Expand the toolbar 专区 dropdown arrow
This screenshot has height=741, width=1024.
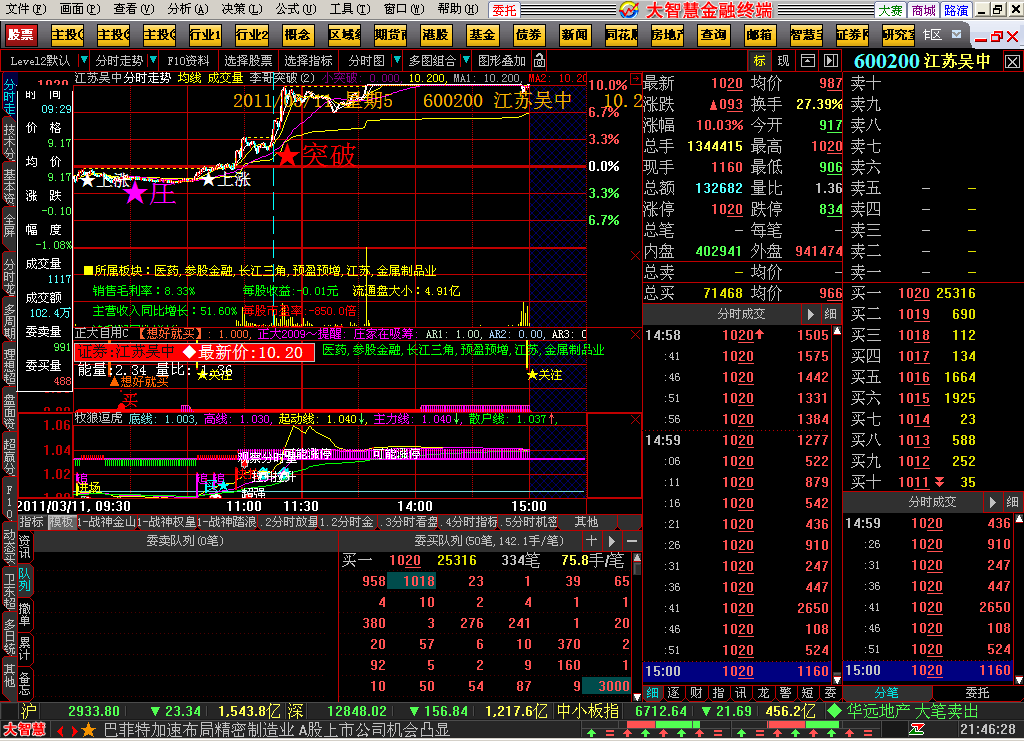956,35
